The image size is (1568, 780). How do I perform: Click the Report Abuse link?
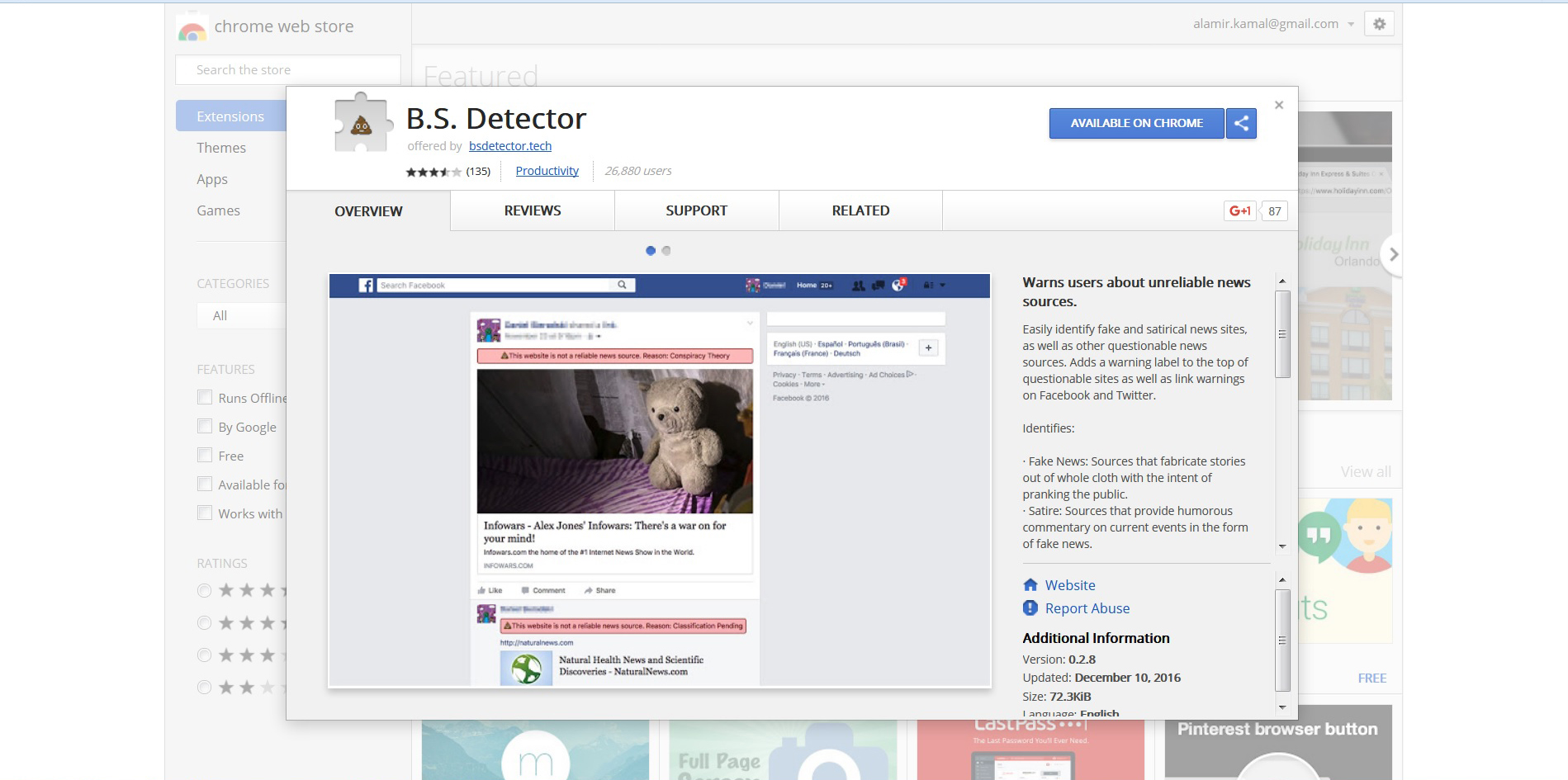pyautogui.click(x=1087, y=608)
